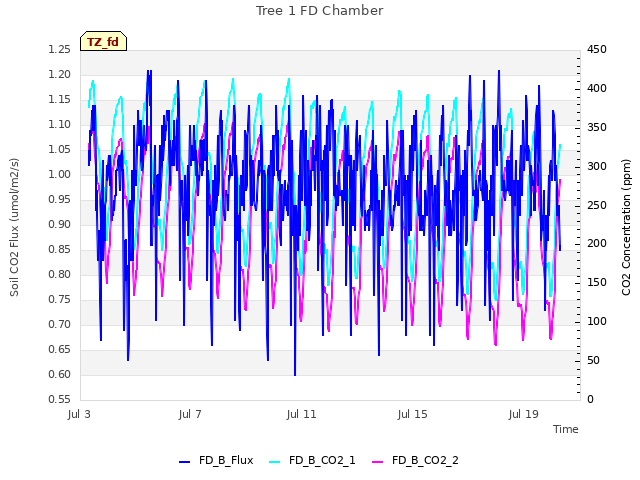Click the magenta FD_B_CO2_2 legend swatch

(x=378, y=462)
